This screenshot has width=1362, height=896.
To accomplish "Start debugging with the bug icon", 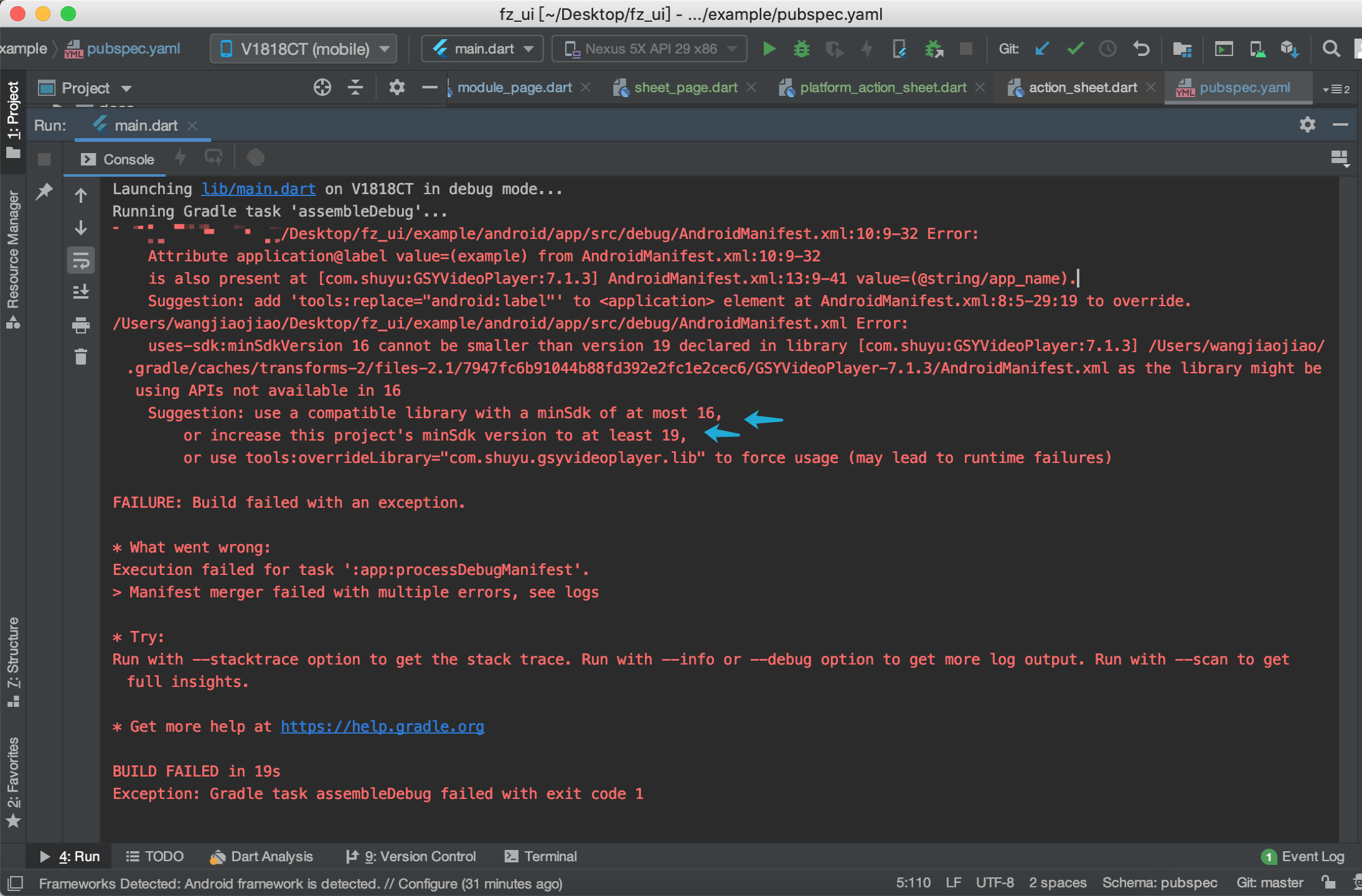I will tap(801, 49).
